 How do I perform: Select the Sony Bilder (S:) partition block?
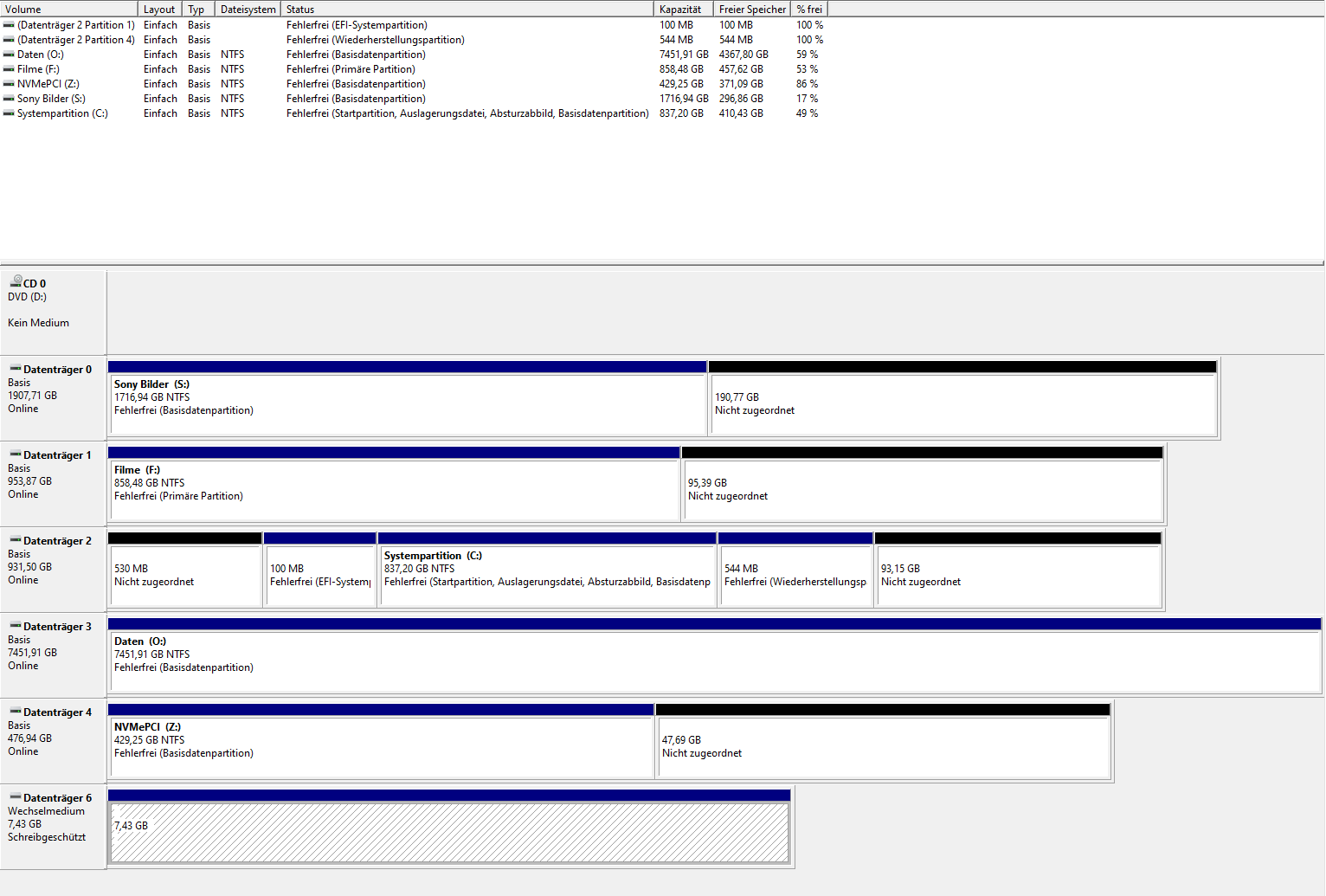[407, 398]
